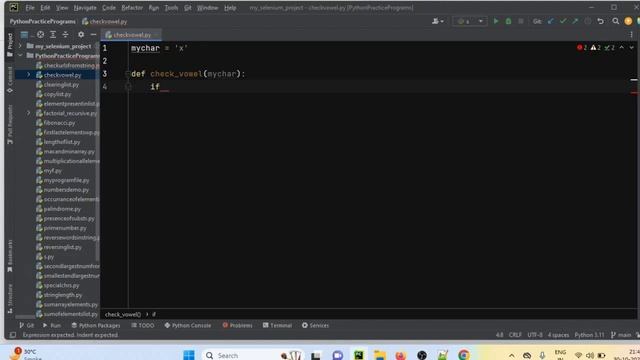Screen dimensions: 640x360
Task: Commit changes with green checkmark icon
Action: tap(563, 21)
